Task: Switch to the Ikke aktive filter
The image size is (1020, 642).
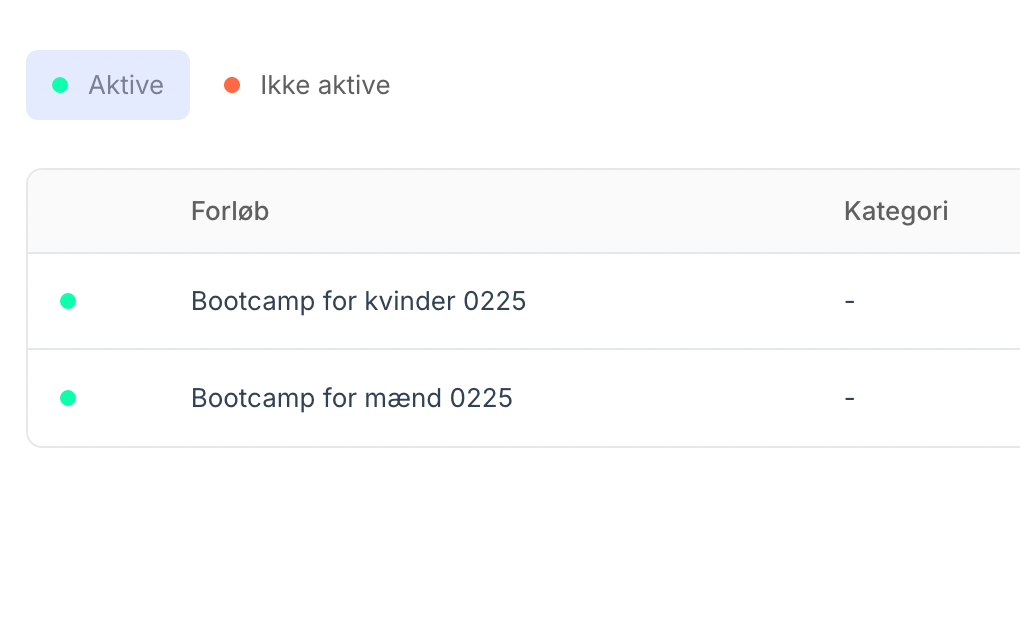Action: tap(306, 85)
